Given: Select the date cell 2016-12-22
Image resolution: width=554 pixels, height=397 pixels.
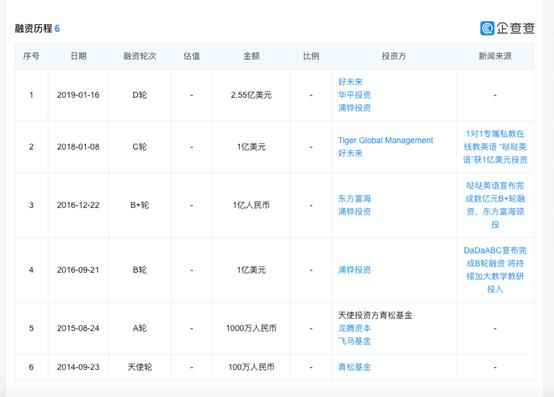Looking at the screenshot, I should 78,205.
